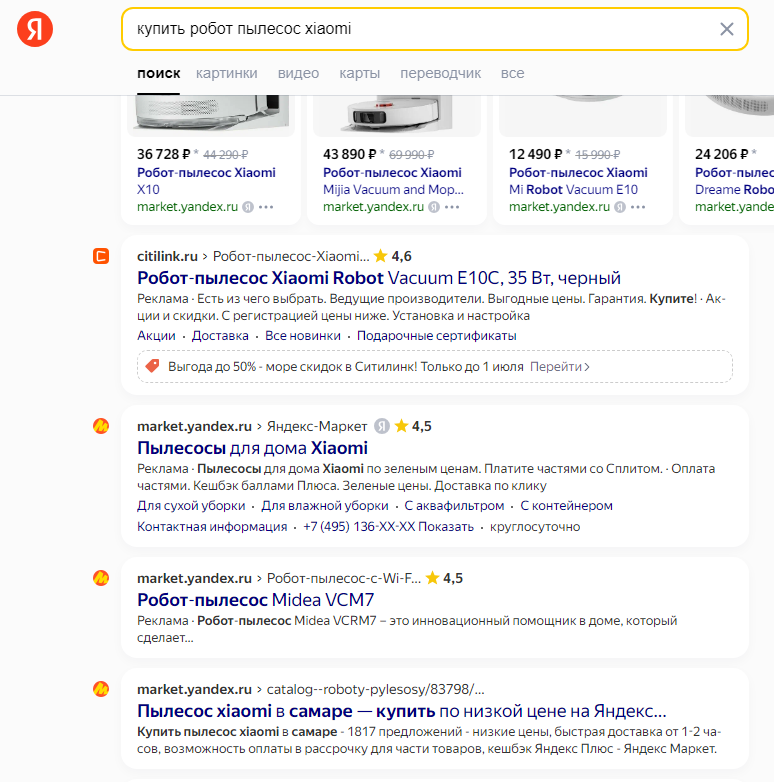Click Перейти in Citilink promo banner
This screenshot has width=774, height=782.
pos(560,367)
